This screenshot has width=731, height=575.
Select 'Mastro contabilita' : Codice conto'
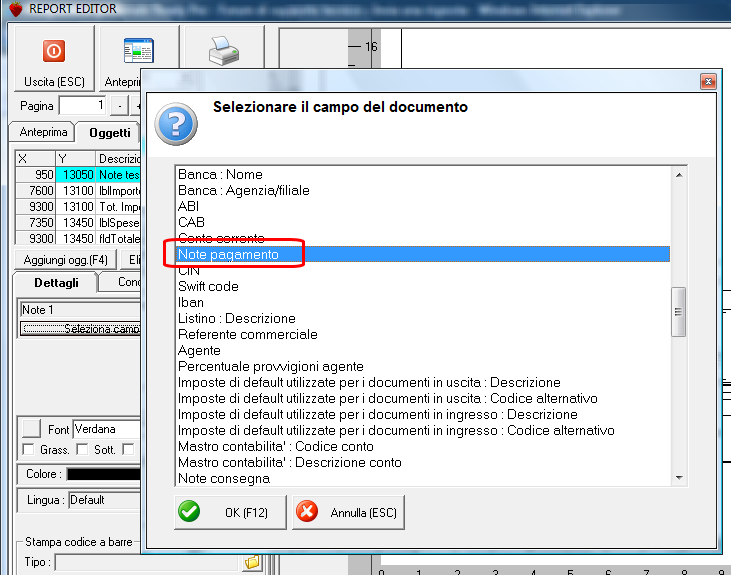coord(423,446)
